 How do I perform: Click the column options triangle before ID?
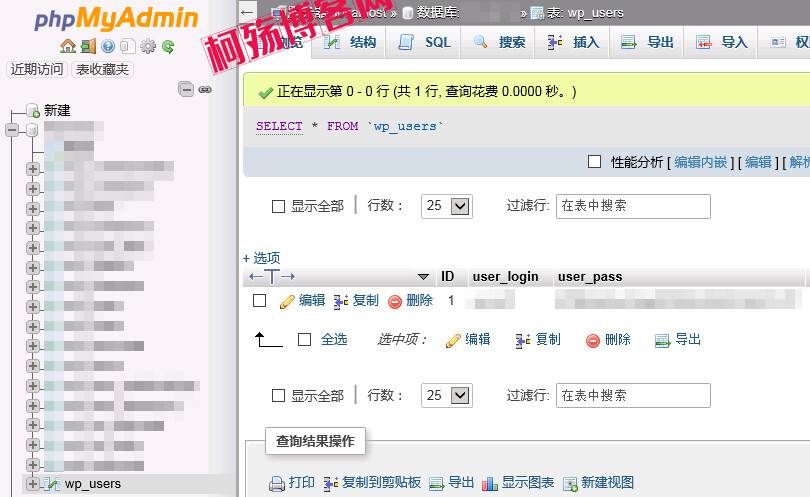coord(424,277)
